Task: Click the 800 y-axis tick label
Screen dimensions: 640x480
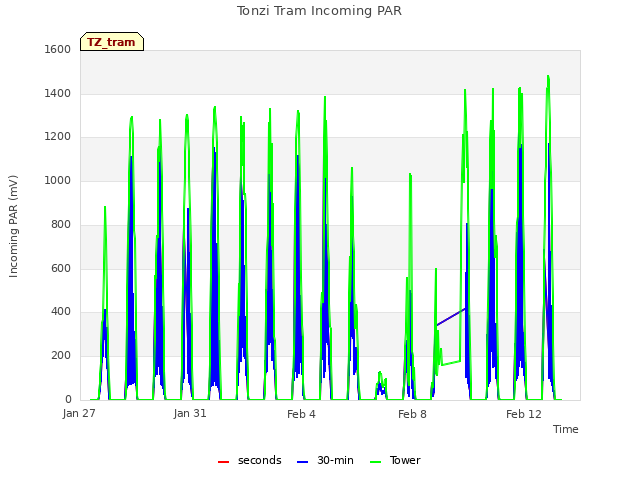Action: pyautogui.click(x=61, y=224)
